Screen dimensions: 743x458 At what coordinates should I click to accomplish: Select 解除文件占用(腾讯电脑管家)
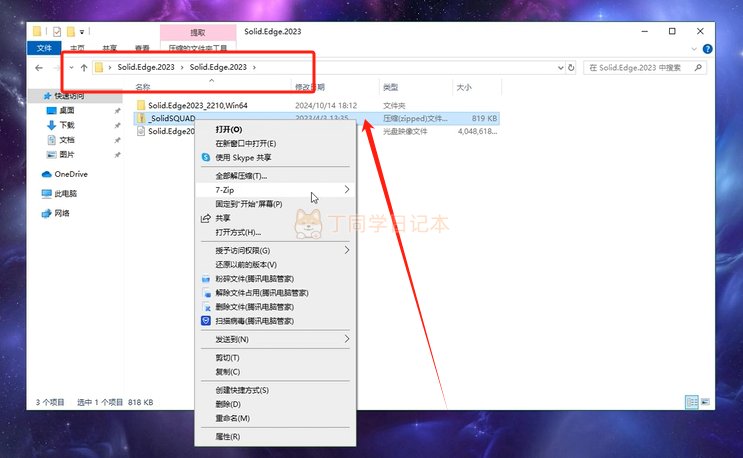275,293
